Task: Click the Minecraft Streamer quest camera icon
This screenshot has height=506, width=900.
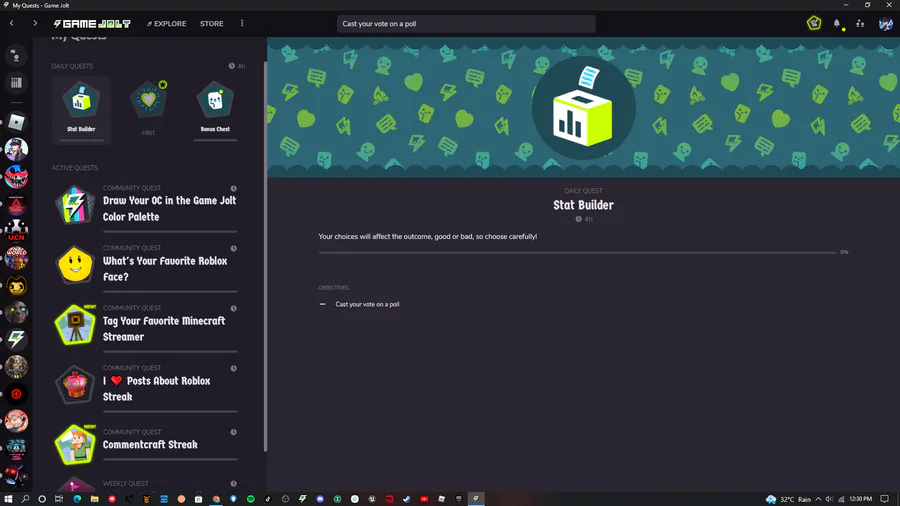Action: pos(75,325)
